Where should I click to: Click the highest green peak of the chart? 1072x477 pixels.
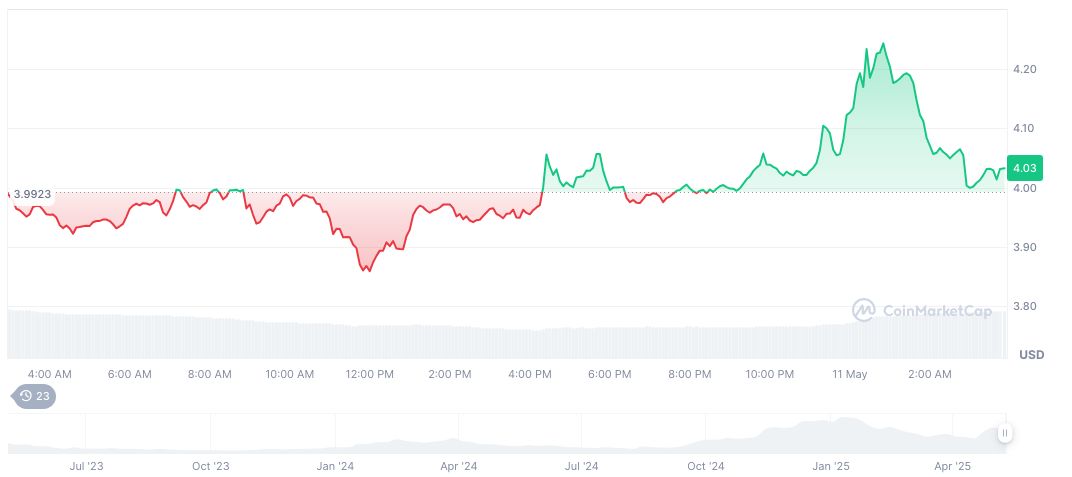882,44
